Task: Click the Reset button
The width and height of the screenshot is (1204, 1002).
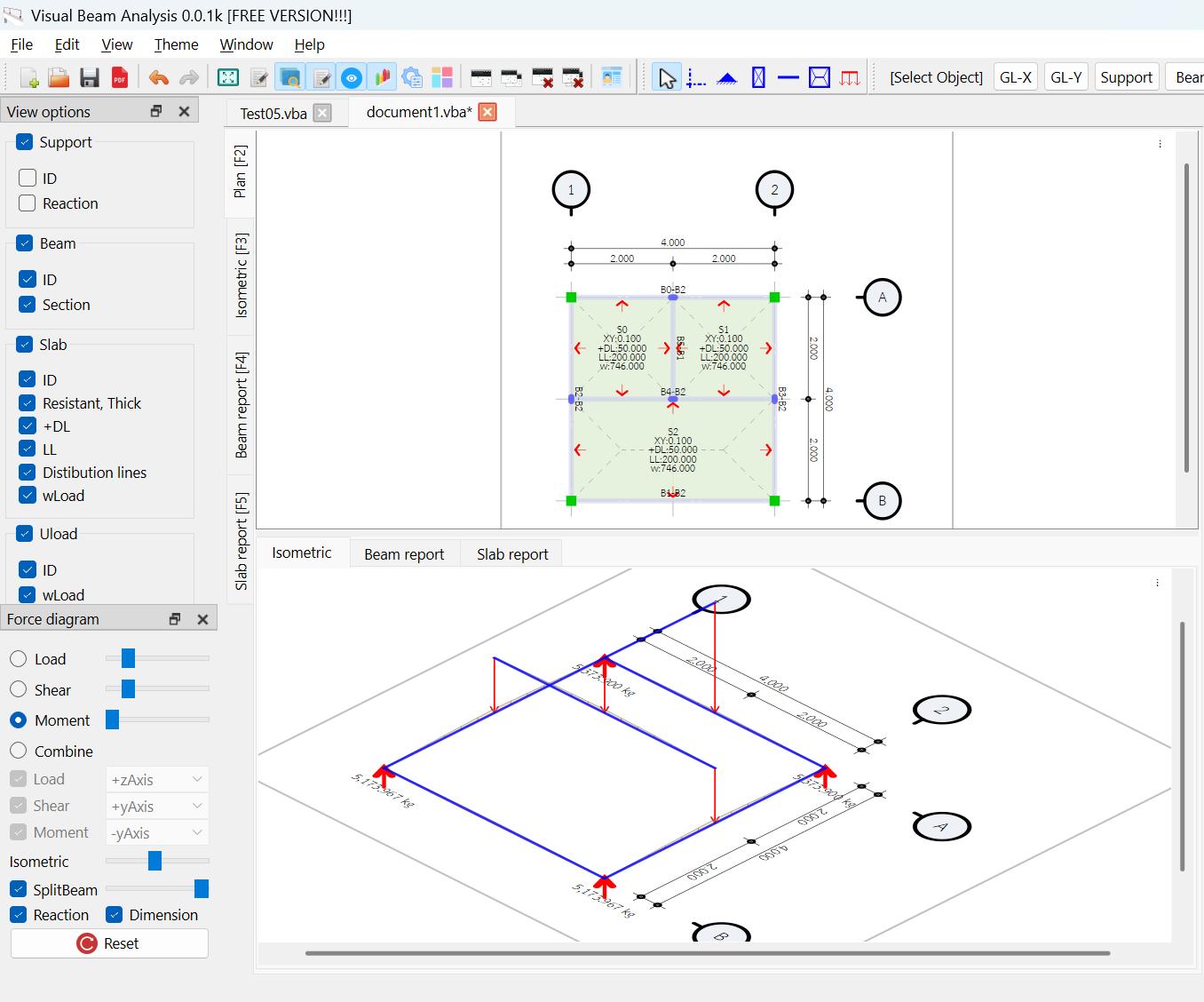Action: point(109,943)
